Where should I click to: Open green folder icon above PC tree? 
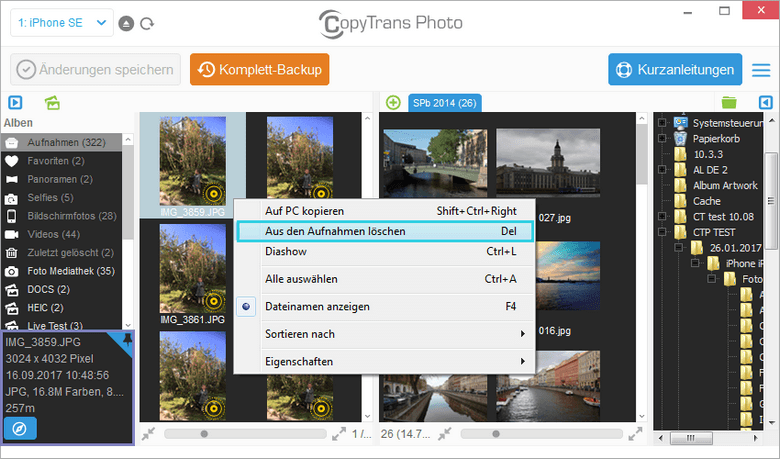pos(729,102)
